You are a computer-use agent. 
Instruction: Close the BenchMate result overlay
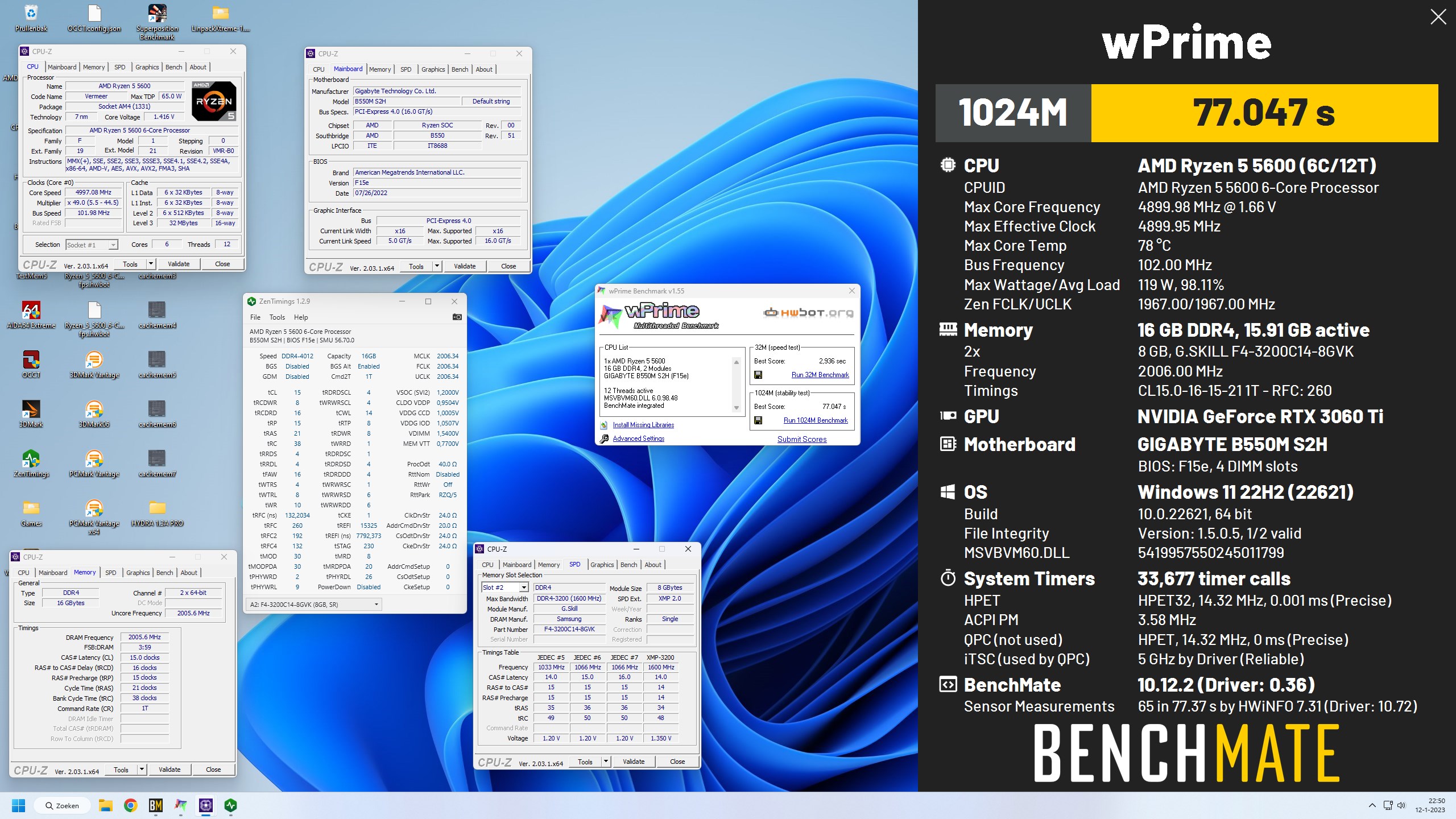[x=1438, y=17]
